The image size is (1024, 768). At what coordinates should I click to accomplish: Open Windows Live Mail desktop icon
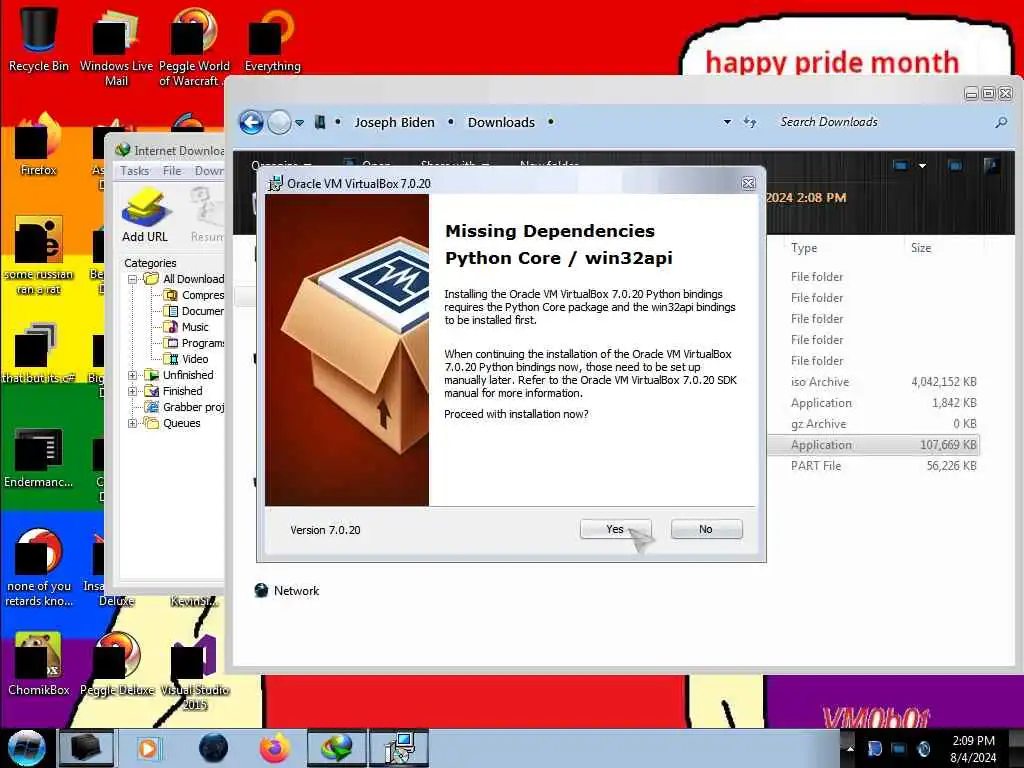pos(116,47)
